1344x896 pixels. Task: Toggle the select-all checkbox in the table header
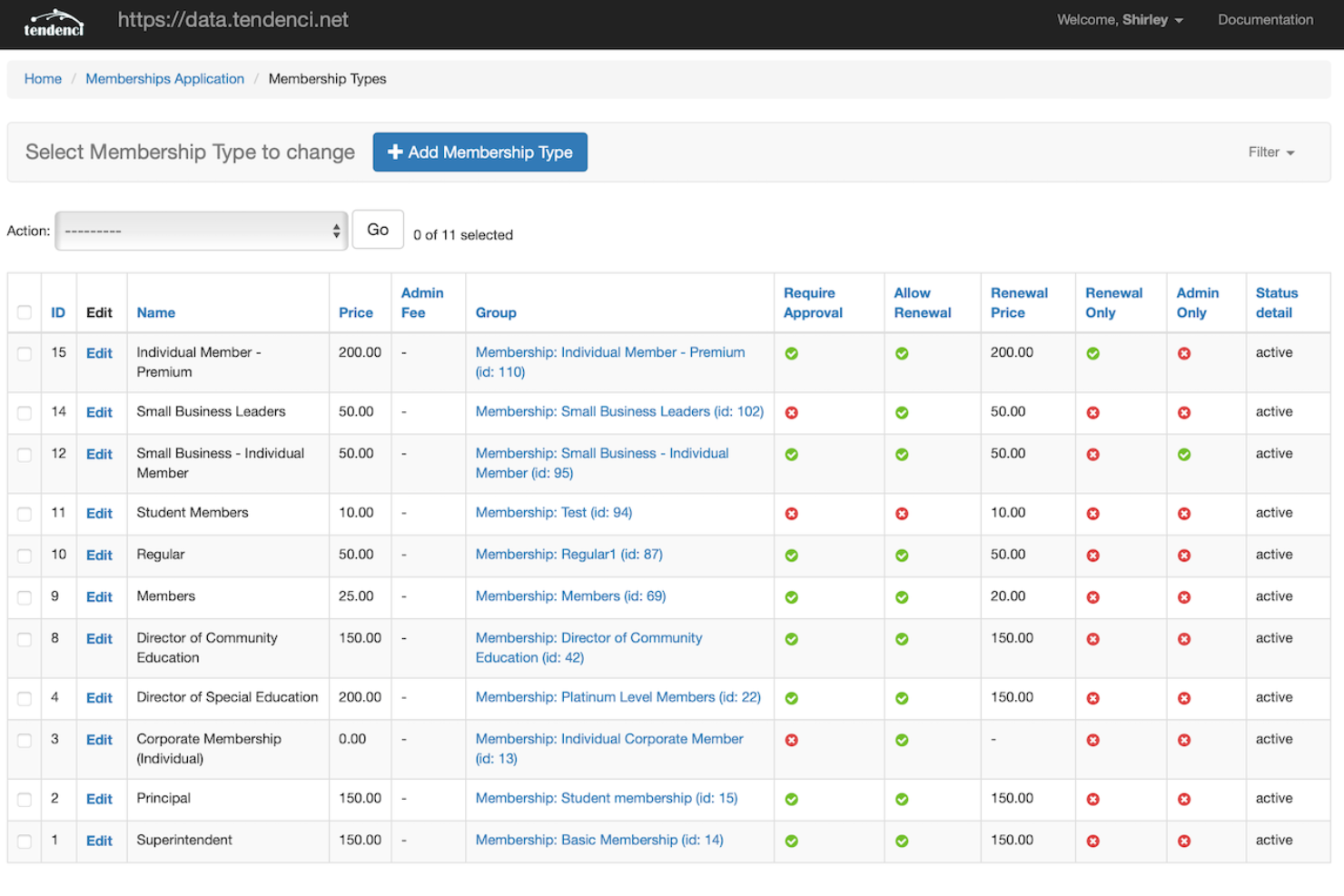pyautogui.click(x=24, y=311)
